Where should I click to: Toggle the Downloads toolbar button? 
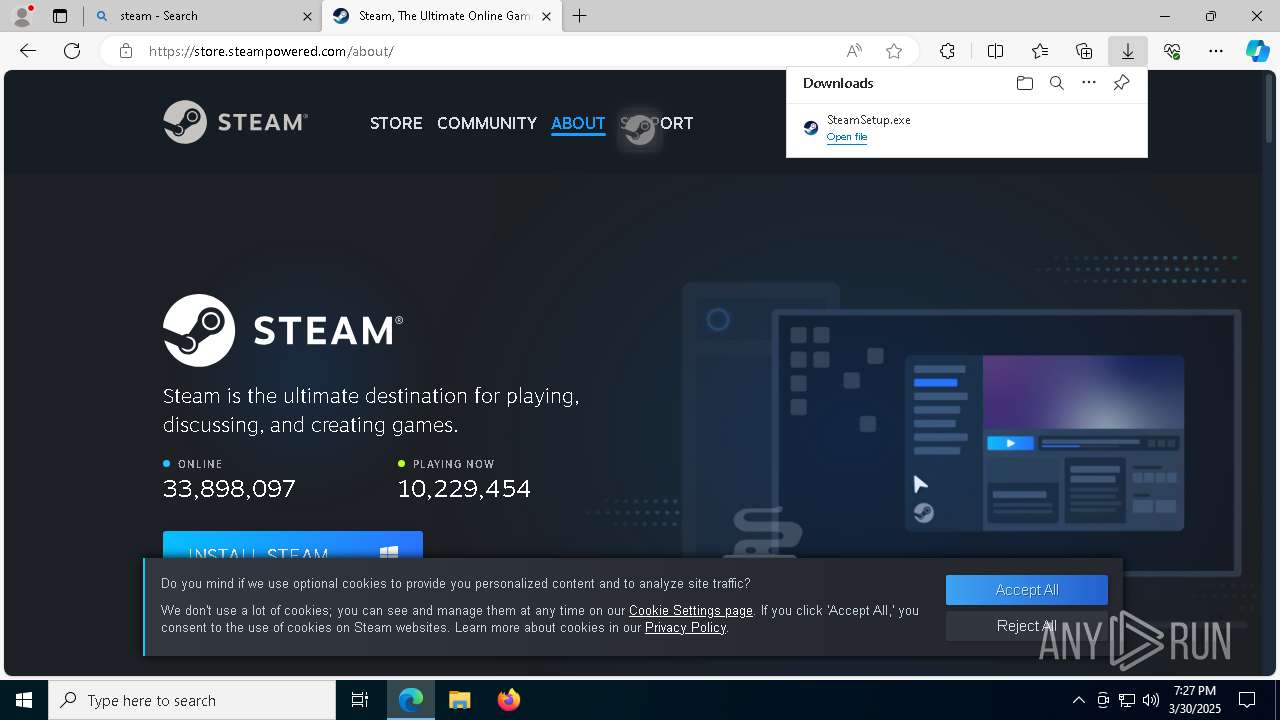pyautogui.click(x=1127, y=51)
